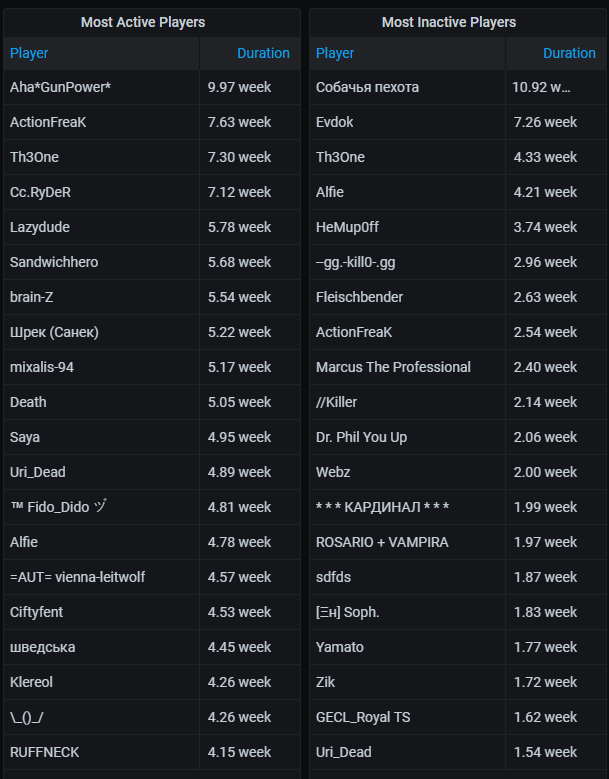
Task: Sort Most Active table by Duration column
Action: click(263, 53)
